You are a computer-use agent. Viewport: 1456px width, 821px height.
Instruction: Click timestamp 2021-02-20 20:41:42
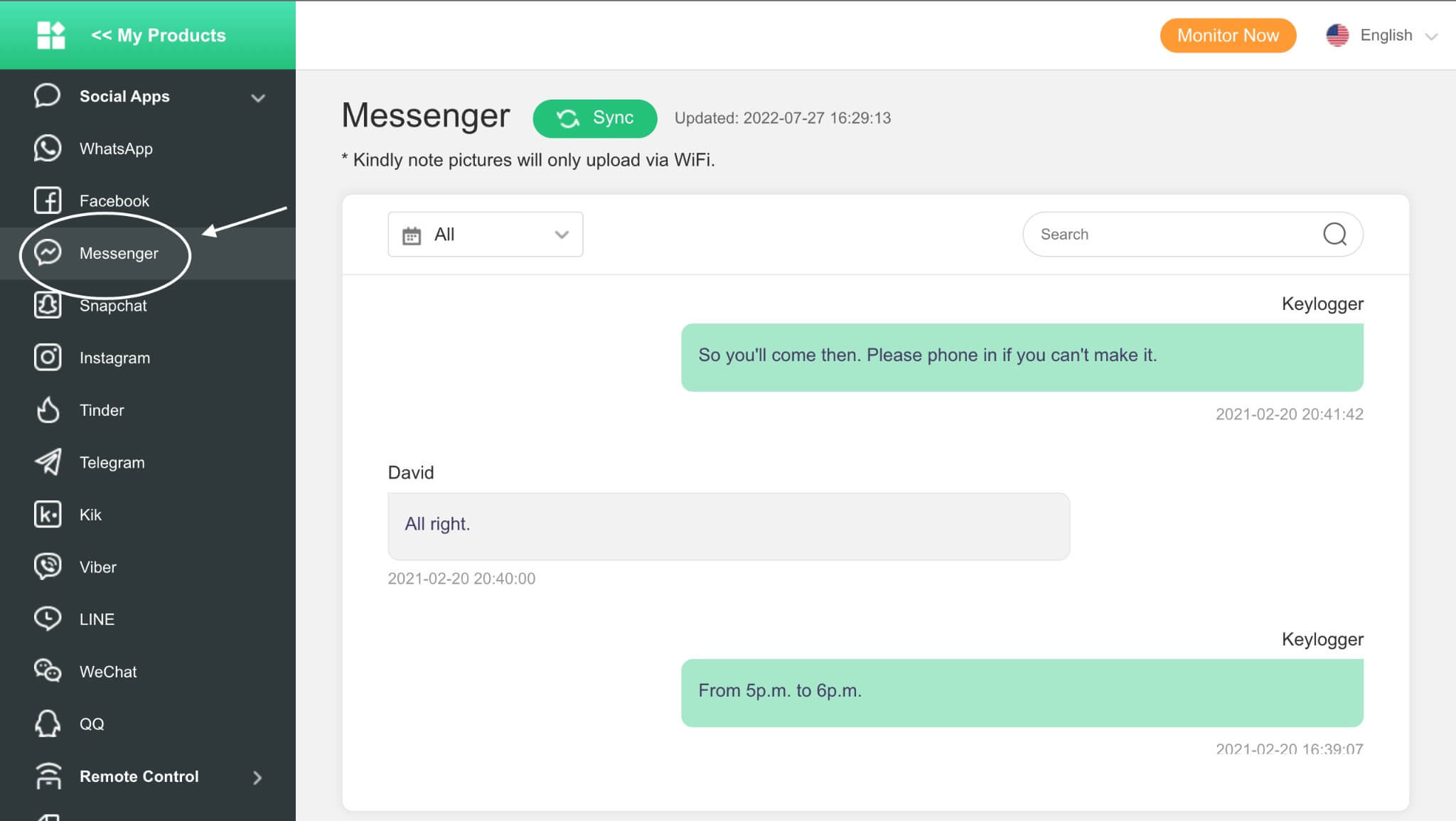click(1289, 414)
